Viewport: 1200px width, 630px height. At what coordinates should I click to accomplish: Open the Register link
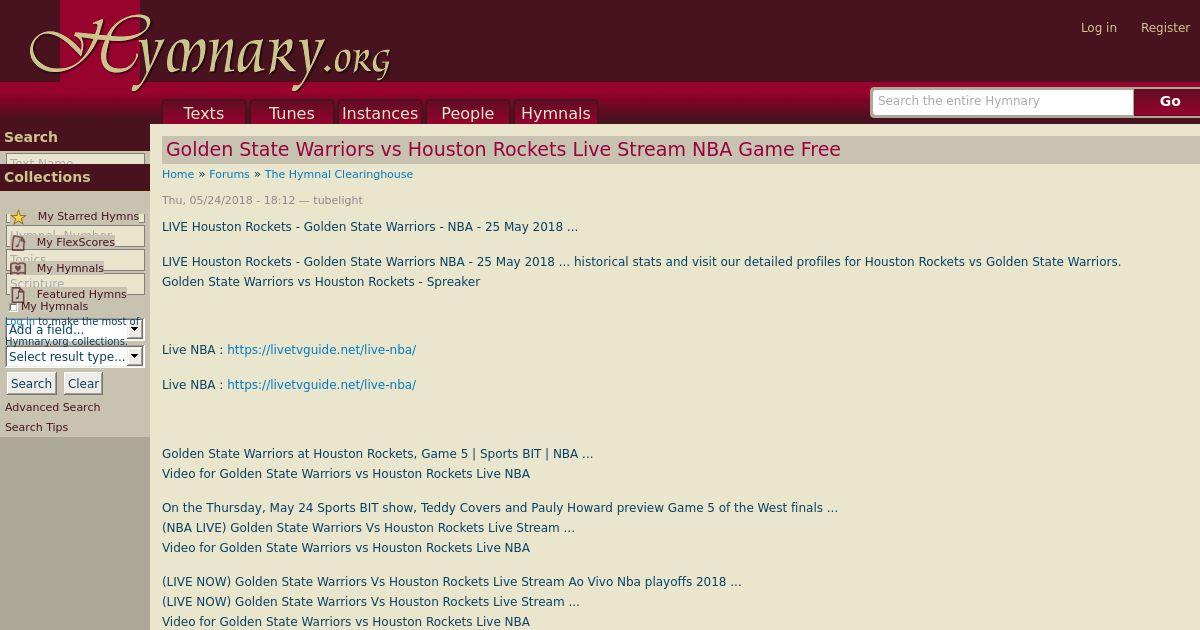point(1165,28)
